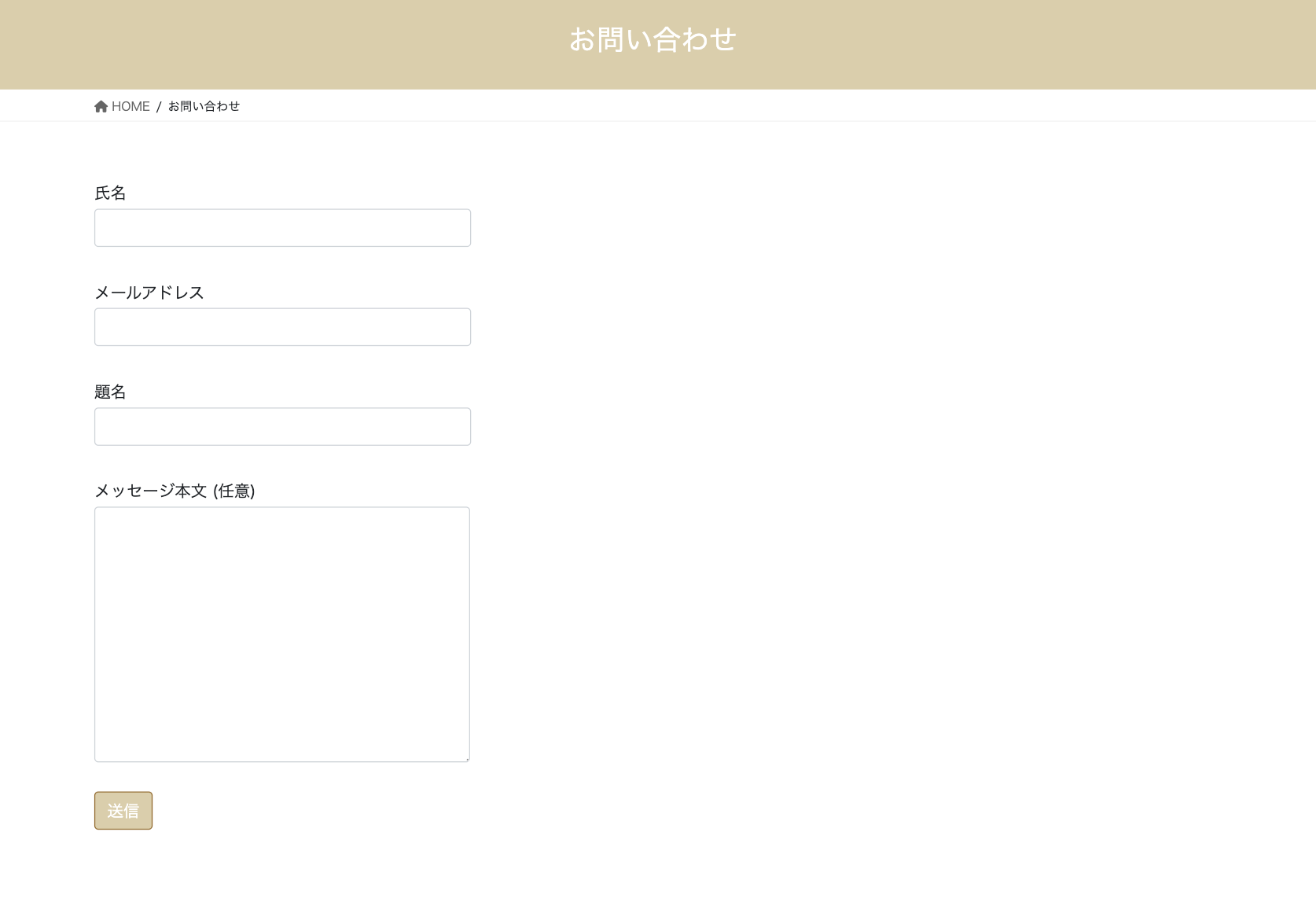Click the home icon in the breadcrumb
This screenshot has height=920, width=1316.
point(101,105)
